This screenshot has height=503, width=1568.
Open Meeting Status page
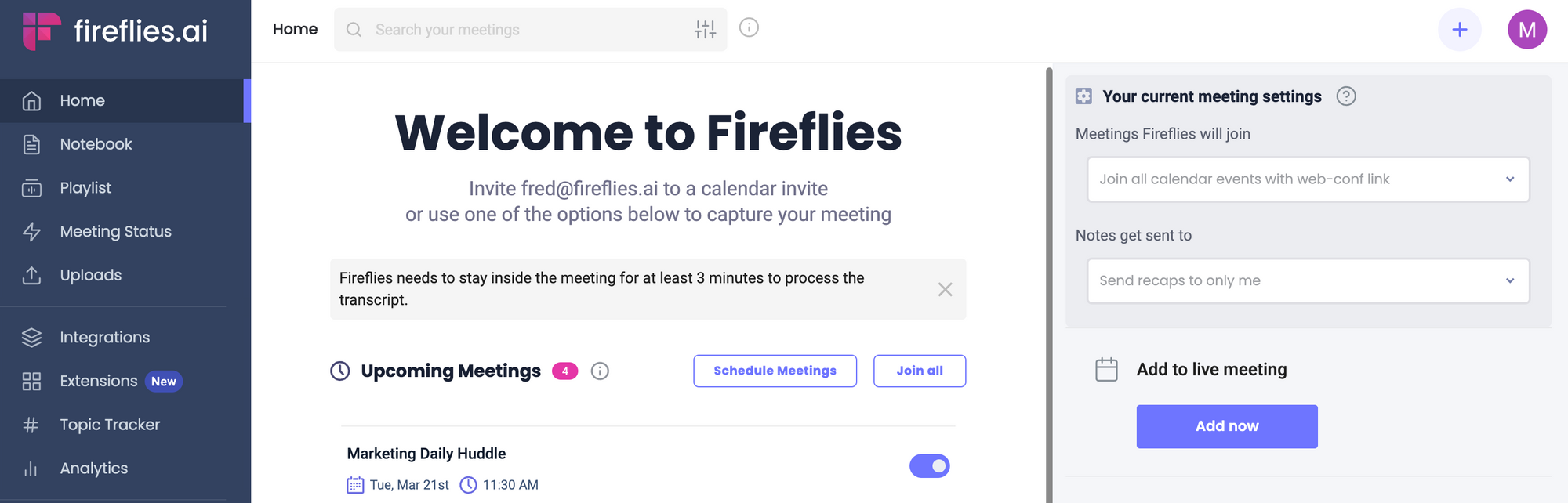115,231
